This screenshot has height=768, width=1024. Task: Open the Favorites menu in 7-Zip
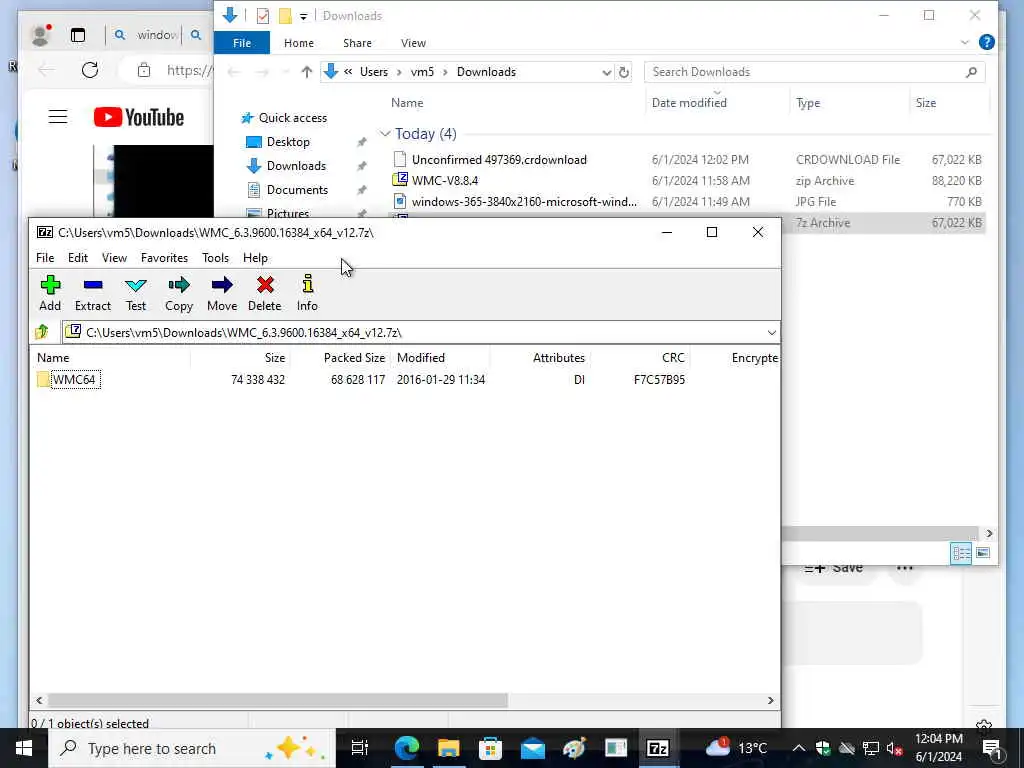(x=165, y=258)
